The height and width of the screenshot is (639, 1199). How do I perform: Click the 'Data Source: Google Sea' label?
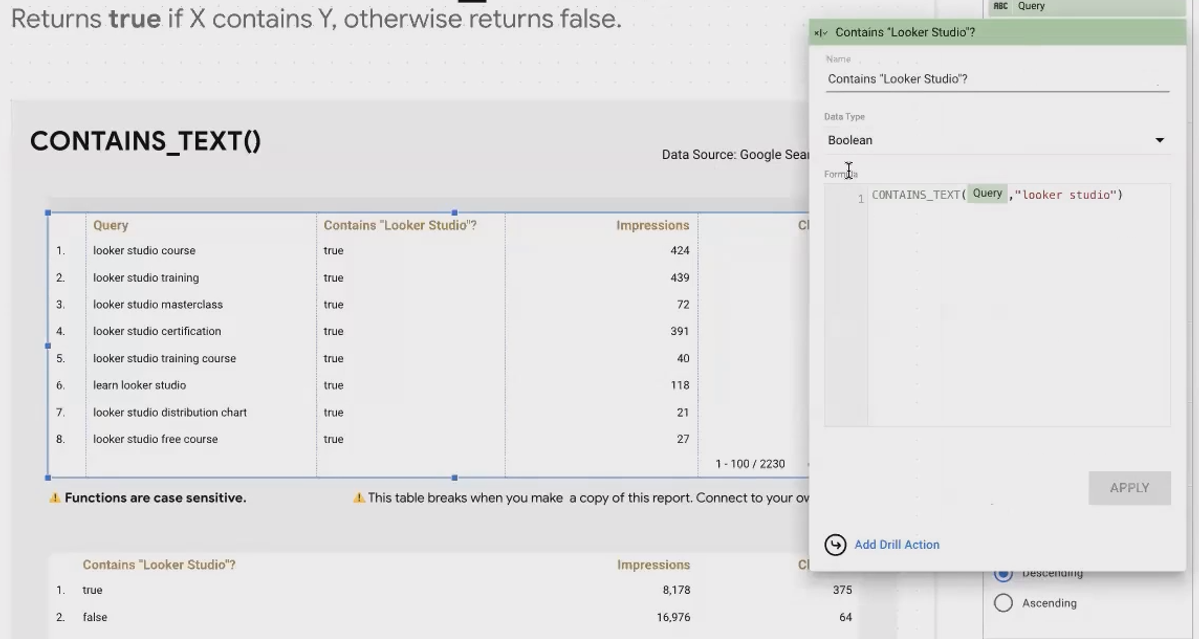[736, 154]
